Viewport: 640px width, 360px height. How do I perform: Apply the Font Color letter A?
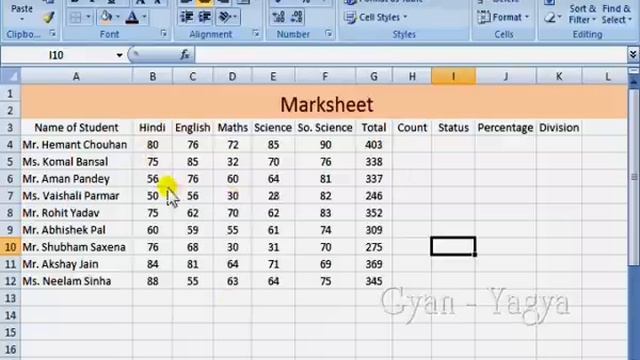(x=132, y=17)
